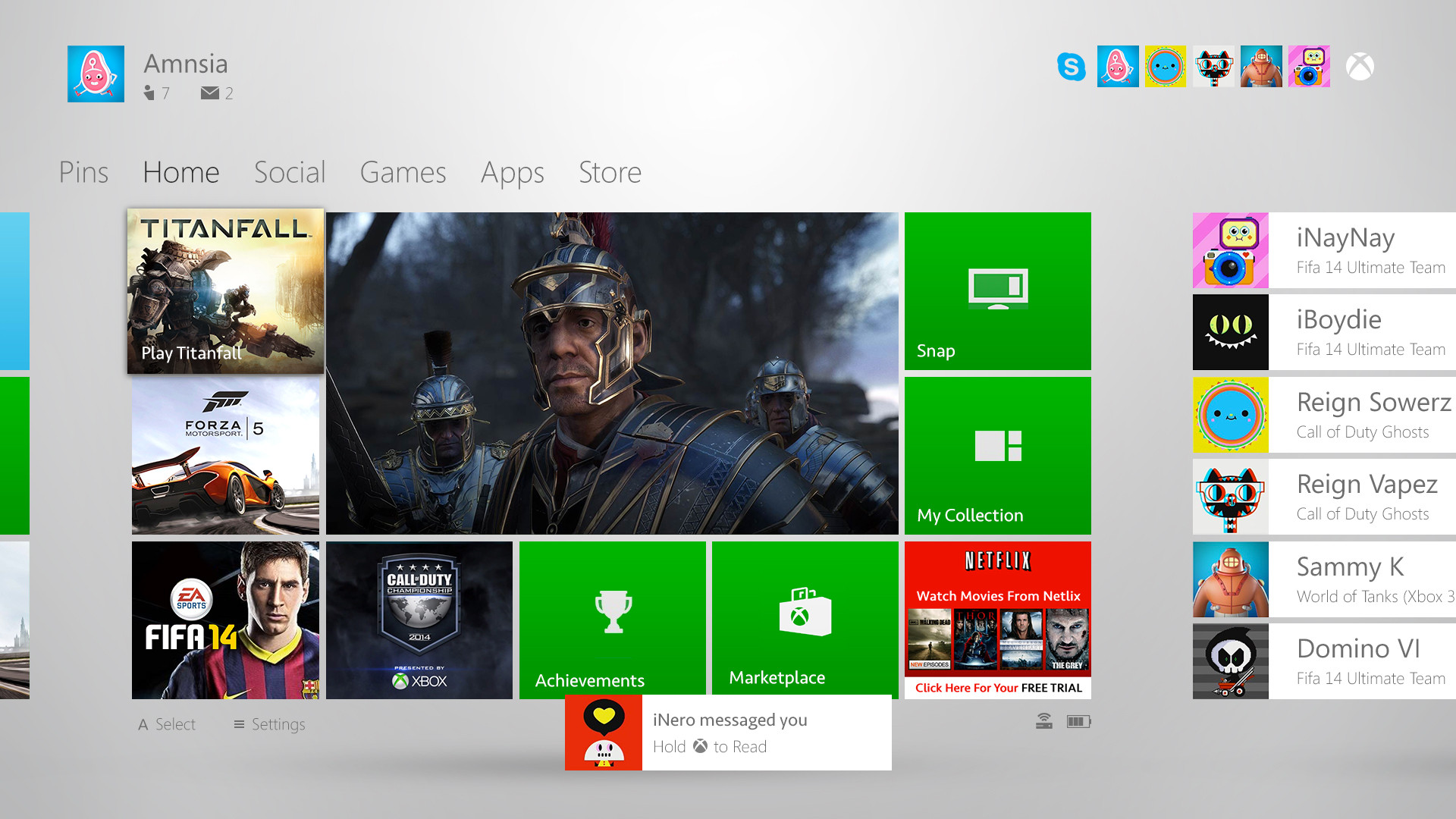The height and width of the screenshot is (819, 1456).
Task: Launch the Play Titanfall tile
Action: [x=225, y=291]
